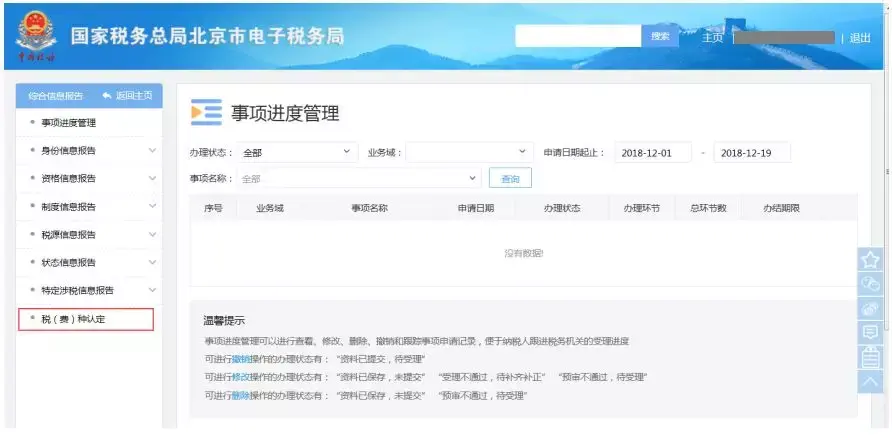
Task: Click the 搜索 search button
Action: [660, 36]
